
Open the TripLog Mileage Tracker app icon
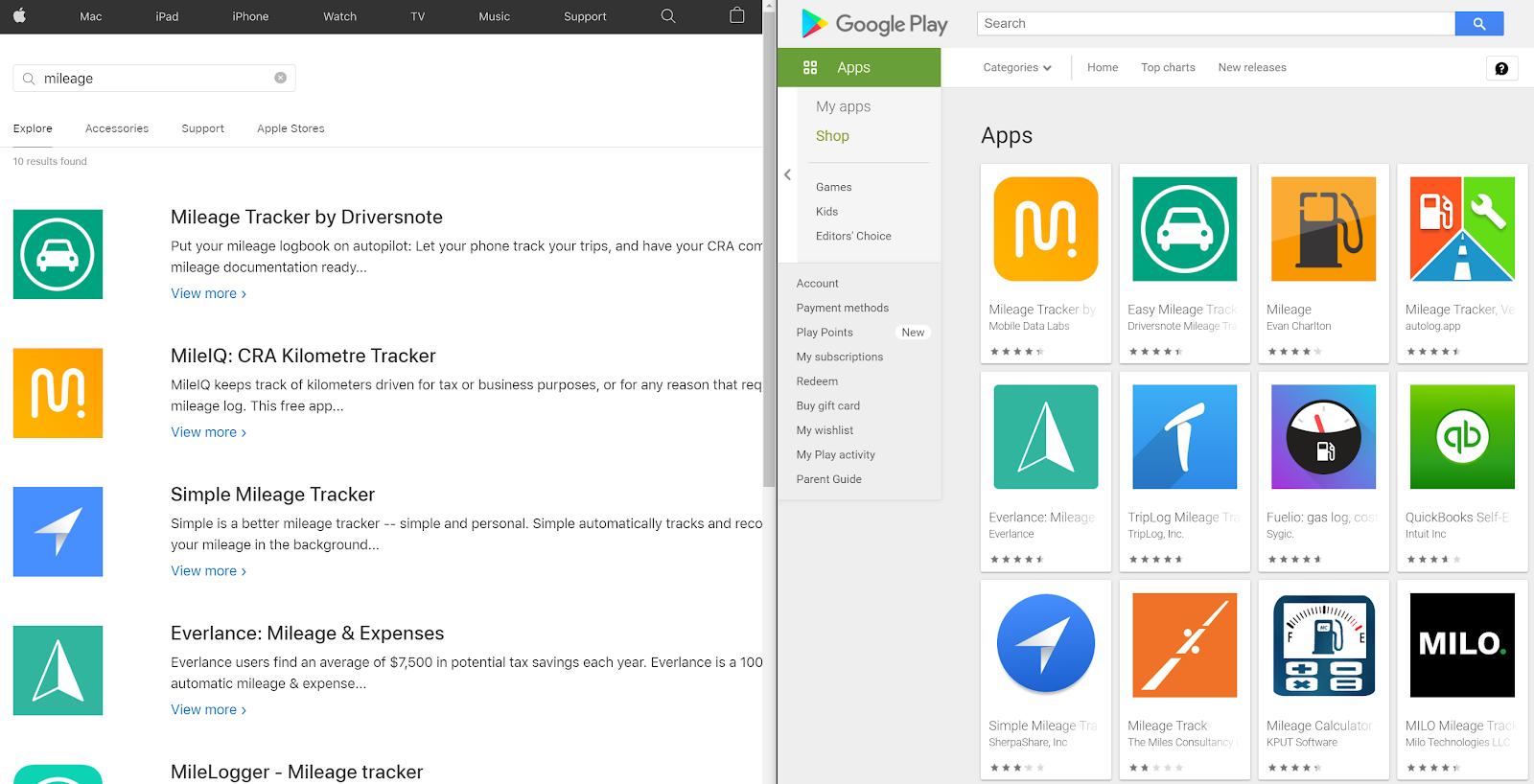1185,437
